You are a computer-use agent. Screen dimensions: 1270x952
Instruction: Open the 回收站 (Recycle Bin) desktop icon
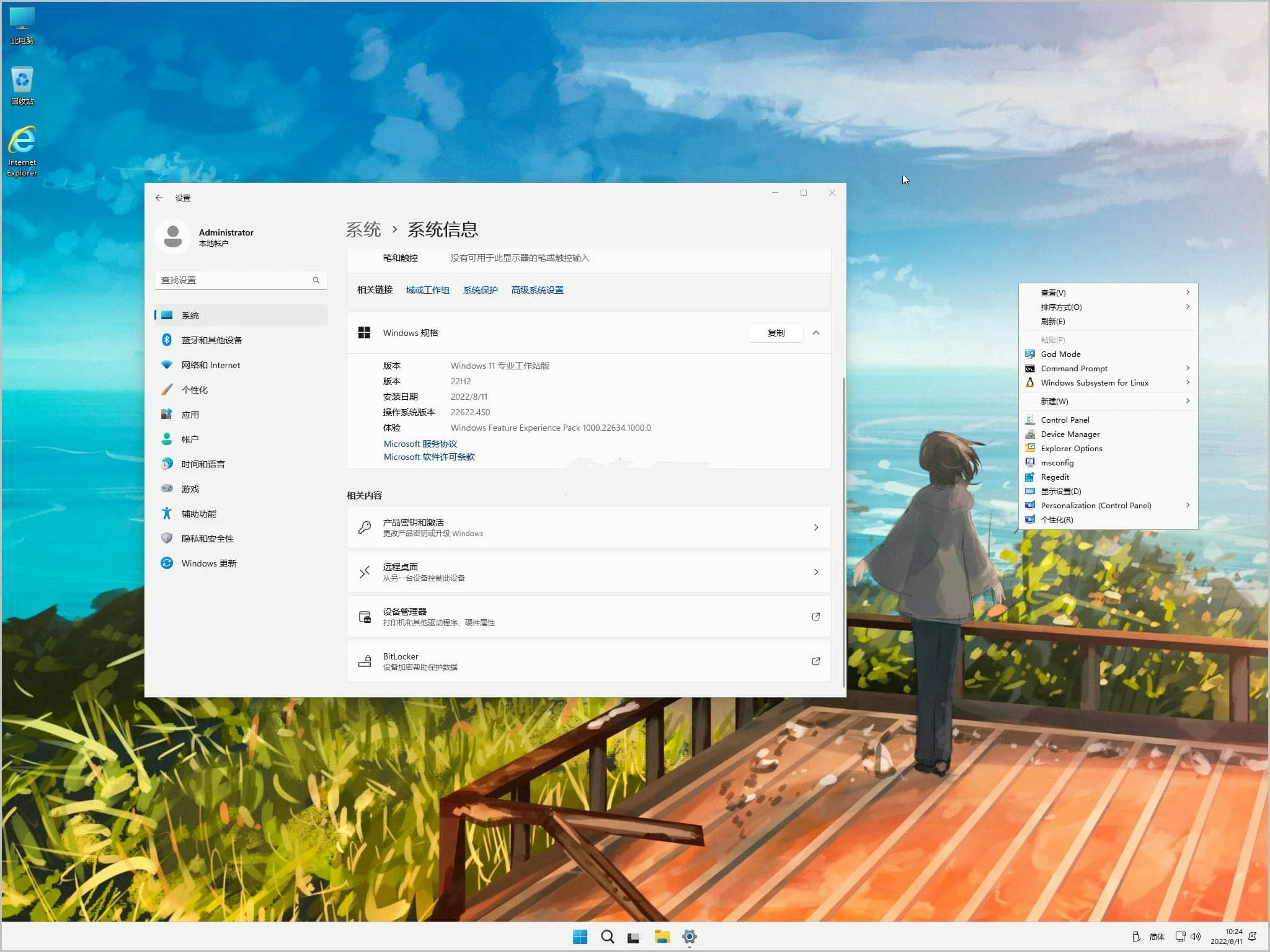(22, 81)
